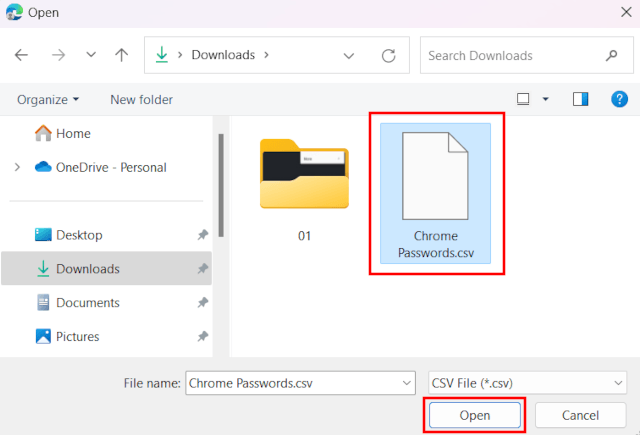Click the Edge icon in title bar
The height and width of the screenshot is (435, 640).
click(14, 12)
